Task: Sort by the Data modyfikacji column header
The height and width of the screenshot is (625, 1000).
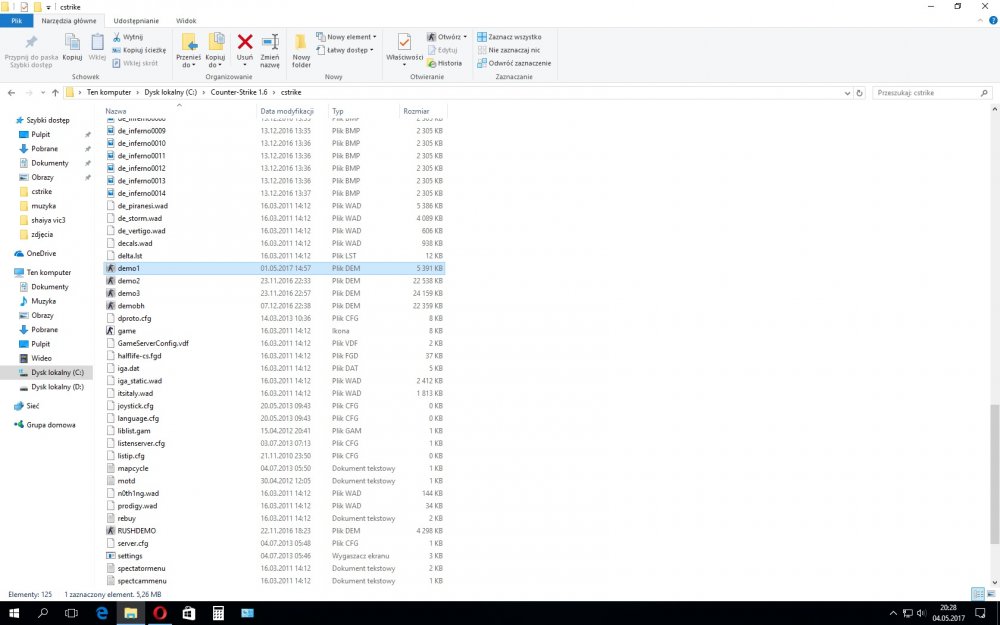Action: 287,111
